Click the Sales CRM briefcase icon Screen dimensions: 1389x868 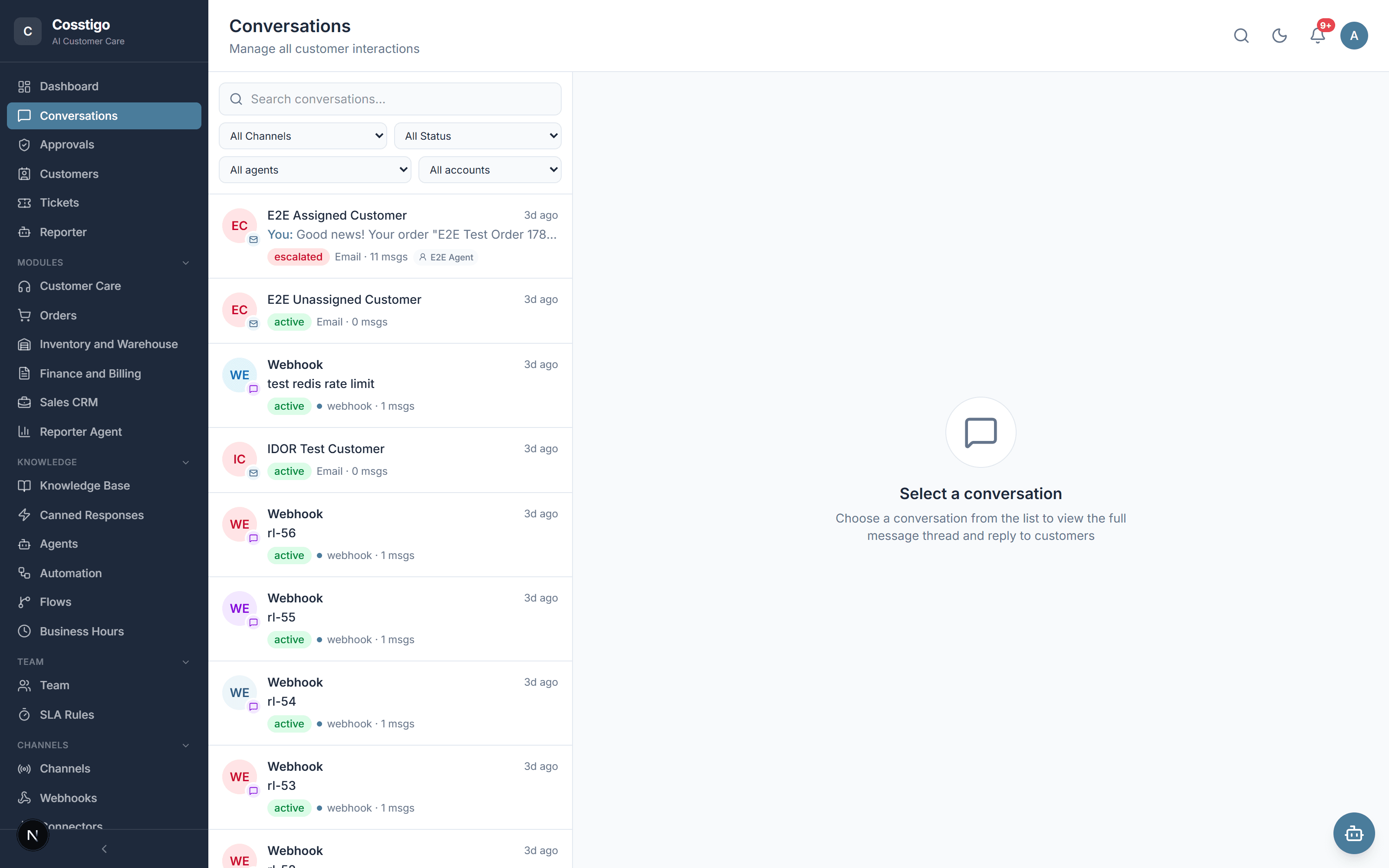click(24, 402)
